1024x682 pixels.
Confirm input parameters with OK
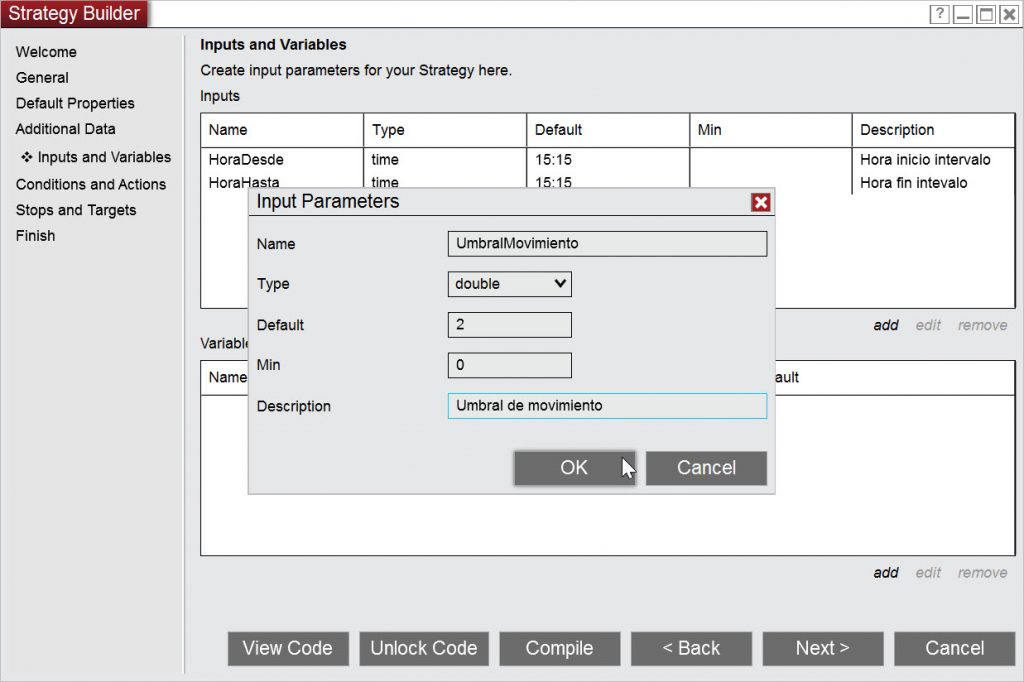[x=574, y=468]
